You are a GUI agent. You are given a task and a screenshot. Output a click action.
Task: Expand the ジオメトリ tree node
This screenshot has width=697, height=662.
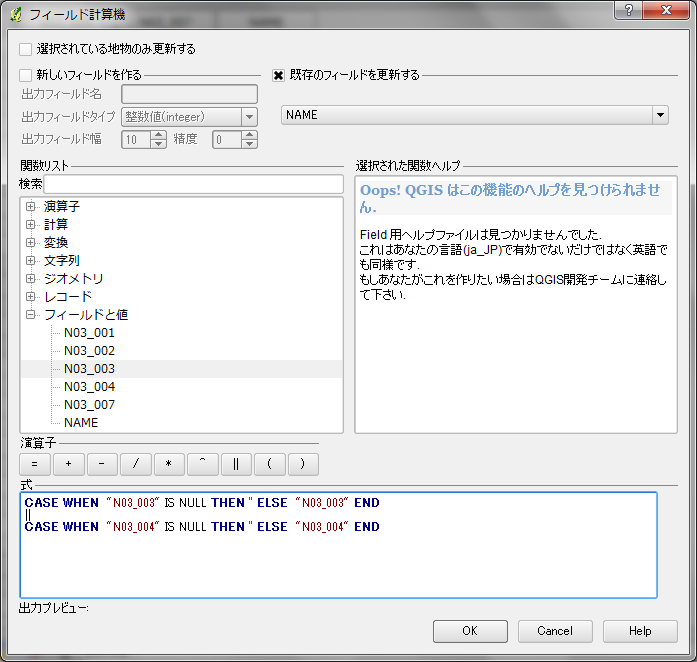[31, 279]
